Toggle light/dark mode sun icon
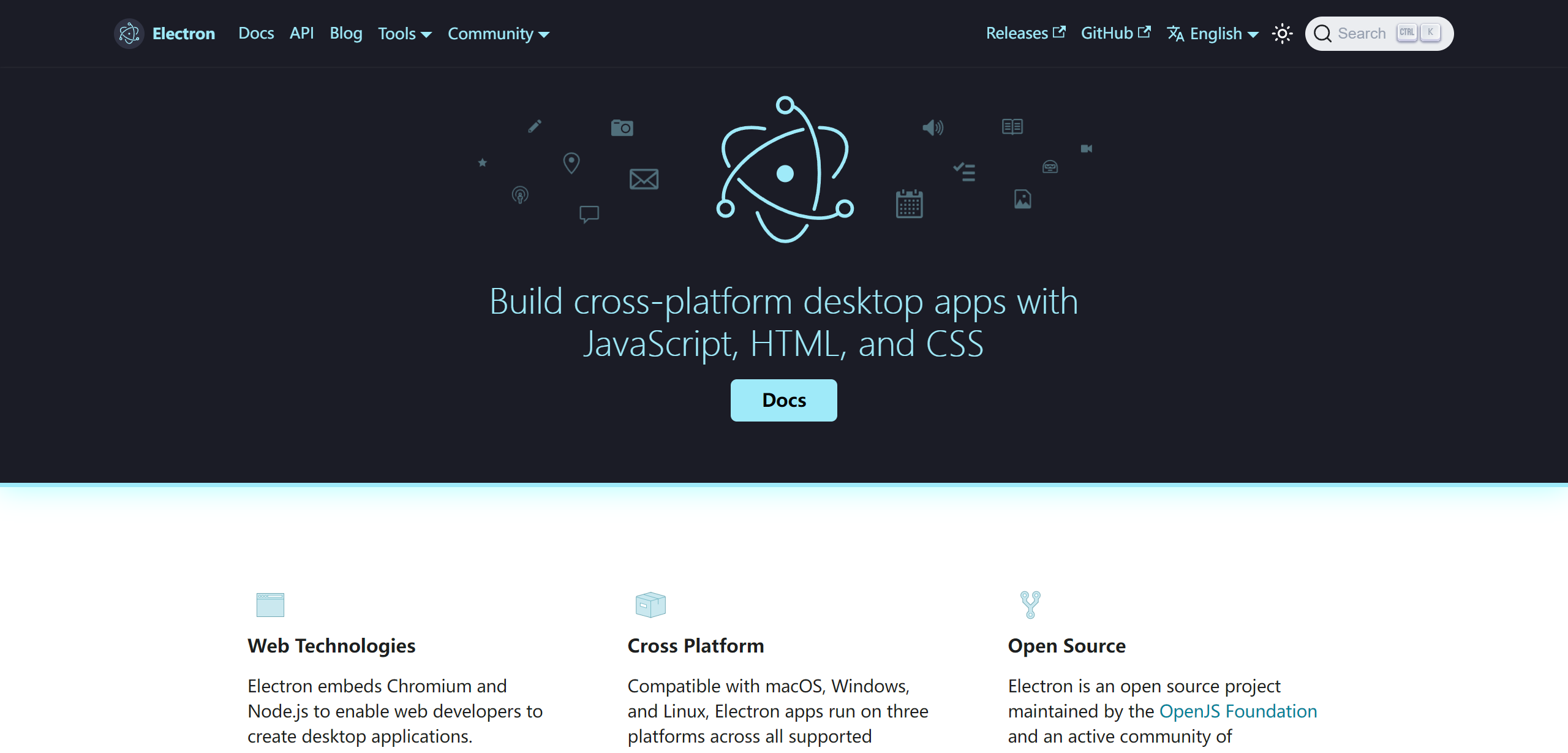The width and height of the screenshot is (1568, 753). pos(1282,34)
